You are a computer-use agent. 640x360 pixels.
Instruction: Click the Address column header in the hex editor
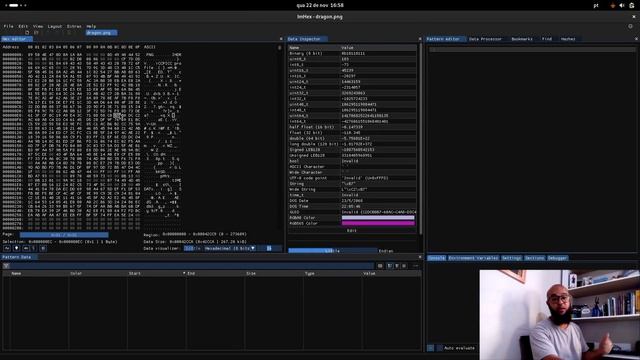point(11,47)
